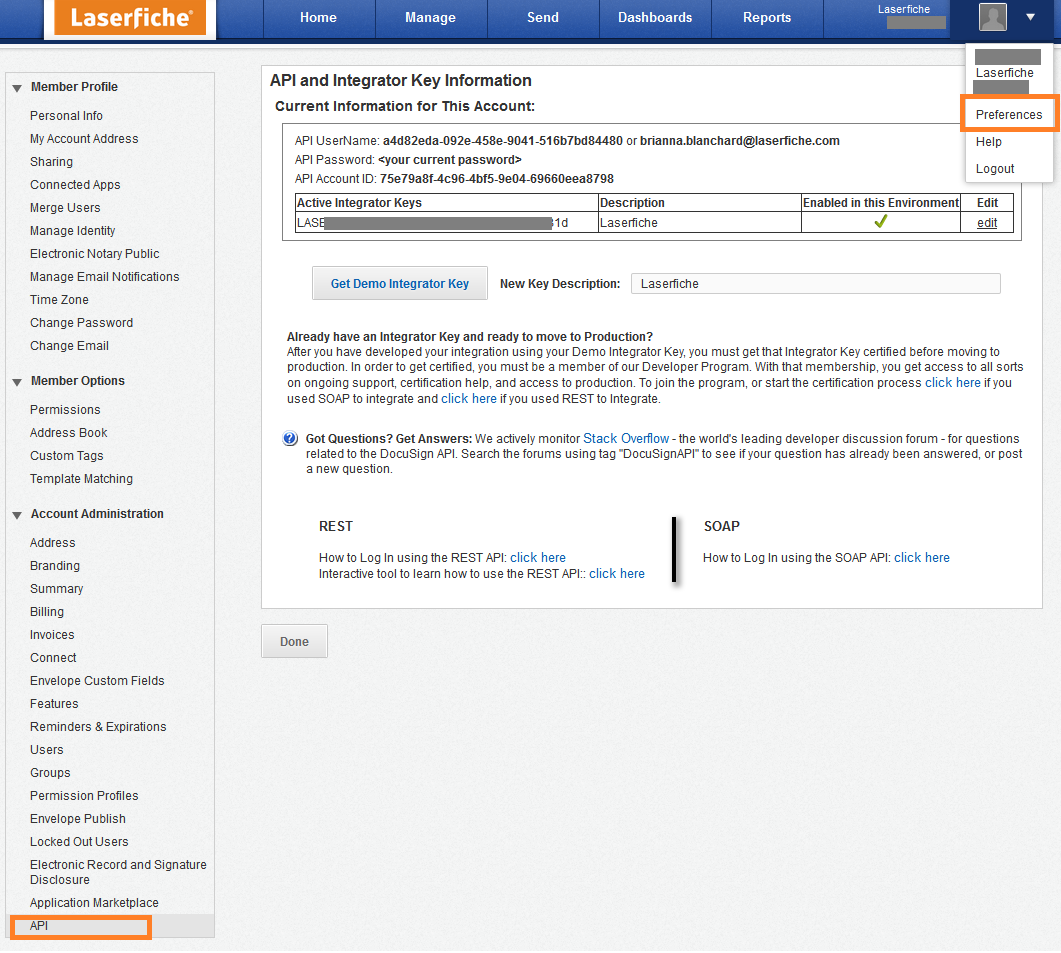Open Application Marketplace
1061x953 pixels.
pos(94,903)
